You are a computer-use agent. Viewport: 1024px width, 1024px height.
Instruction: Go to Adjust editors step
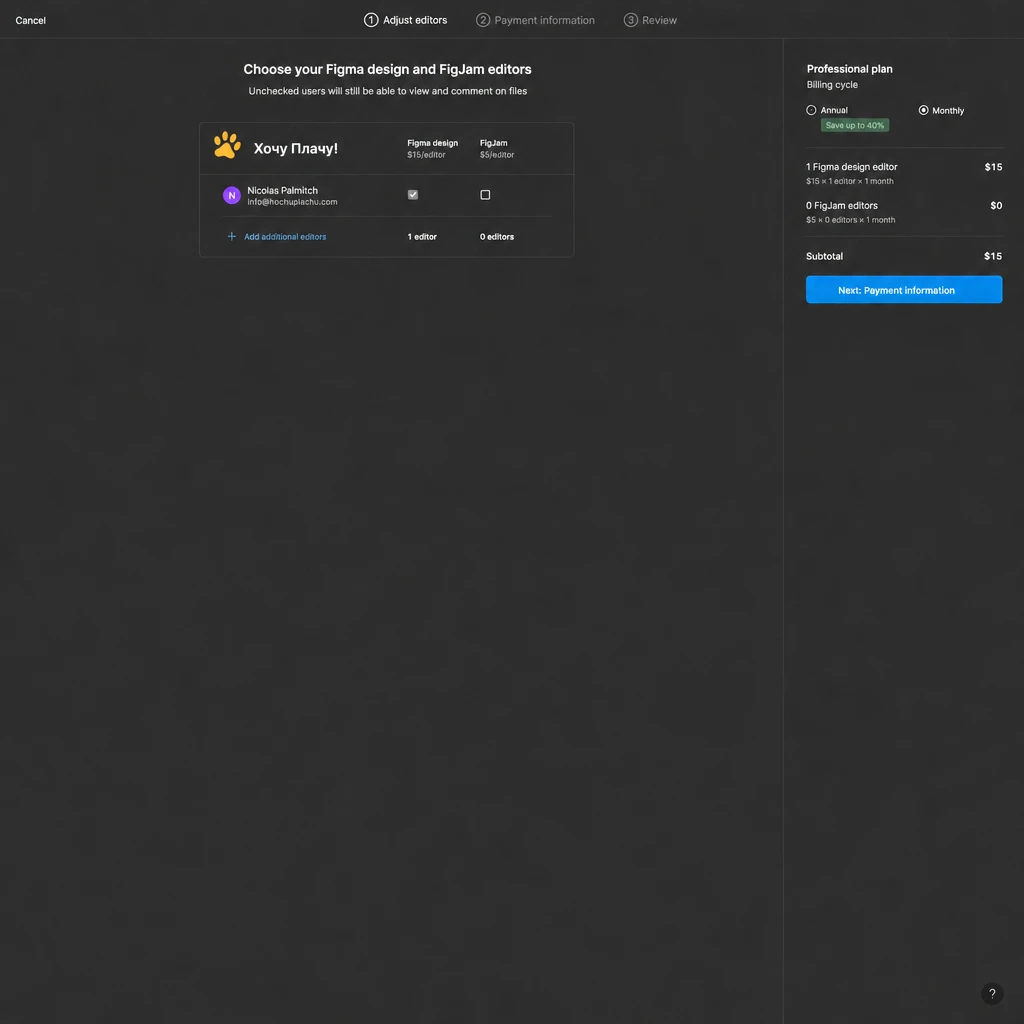click(x=405, y=20)
